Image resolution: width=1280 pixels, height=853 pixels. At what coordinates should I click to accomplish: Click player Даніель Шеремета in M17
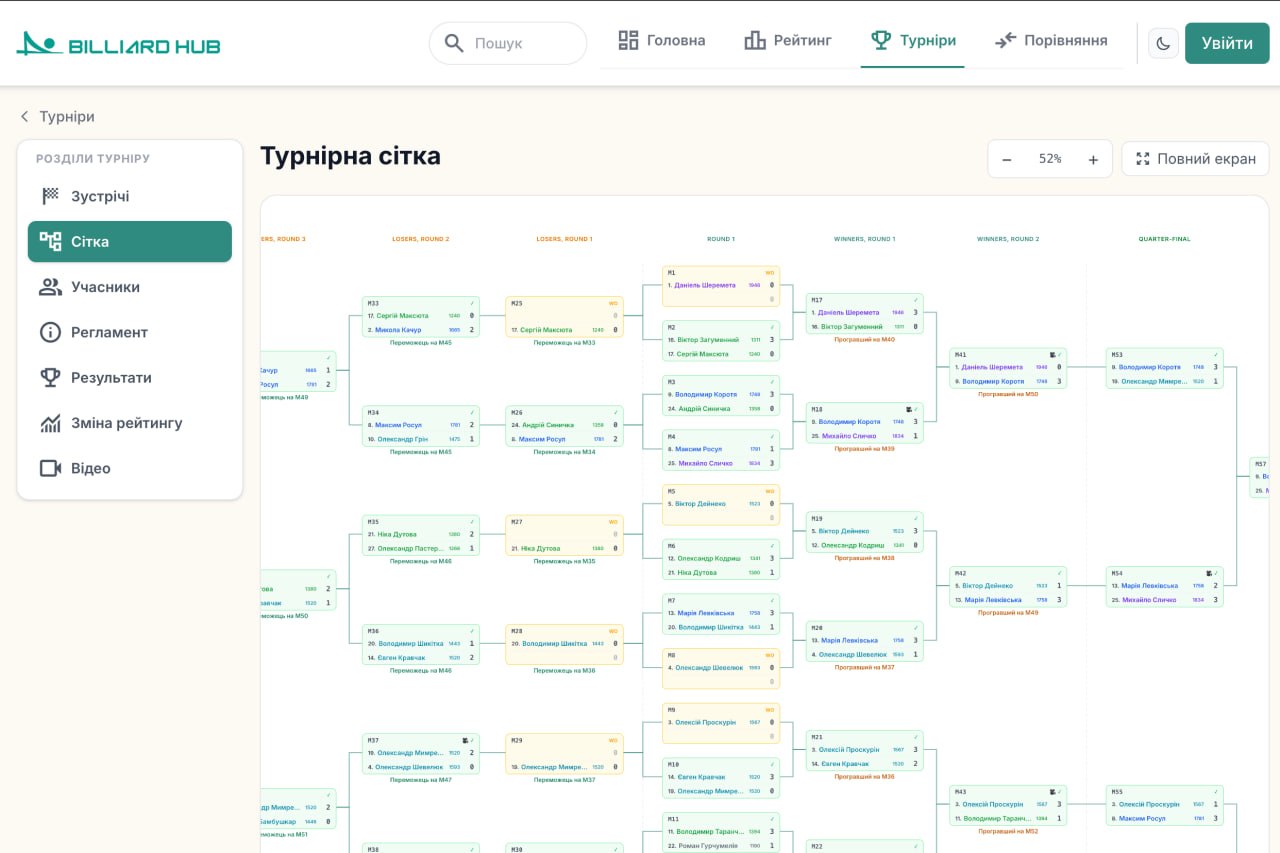point(850,313)
